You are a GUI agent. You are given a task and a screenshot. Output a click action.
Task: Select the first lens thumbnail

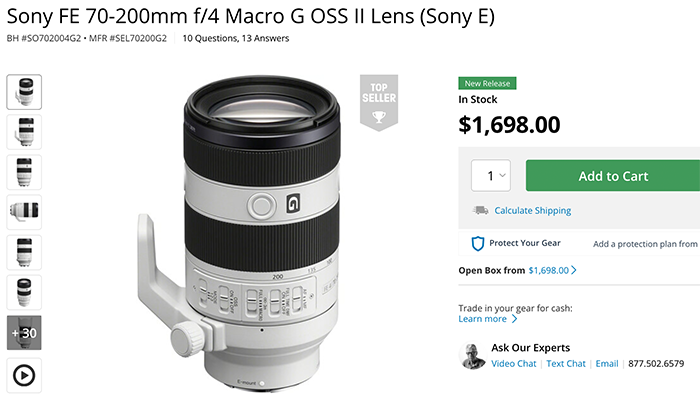tap(24, 92)
